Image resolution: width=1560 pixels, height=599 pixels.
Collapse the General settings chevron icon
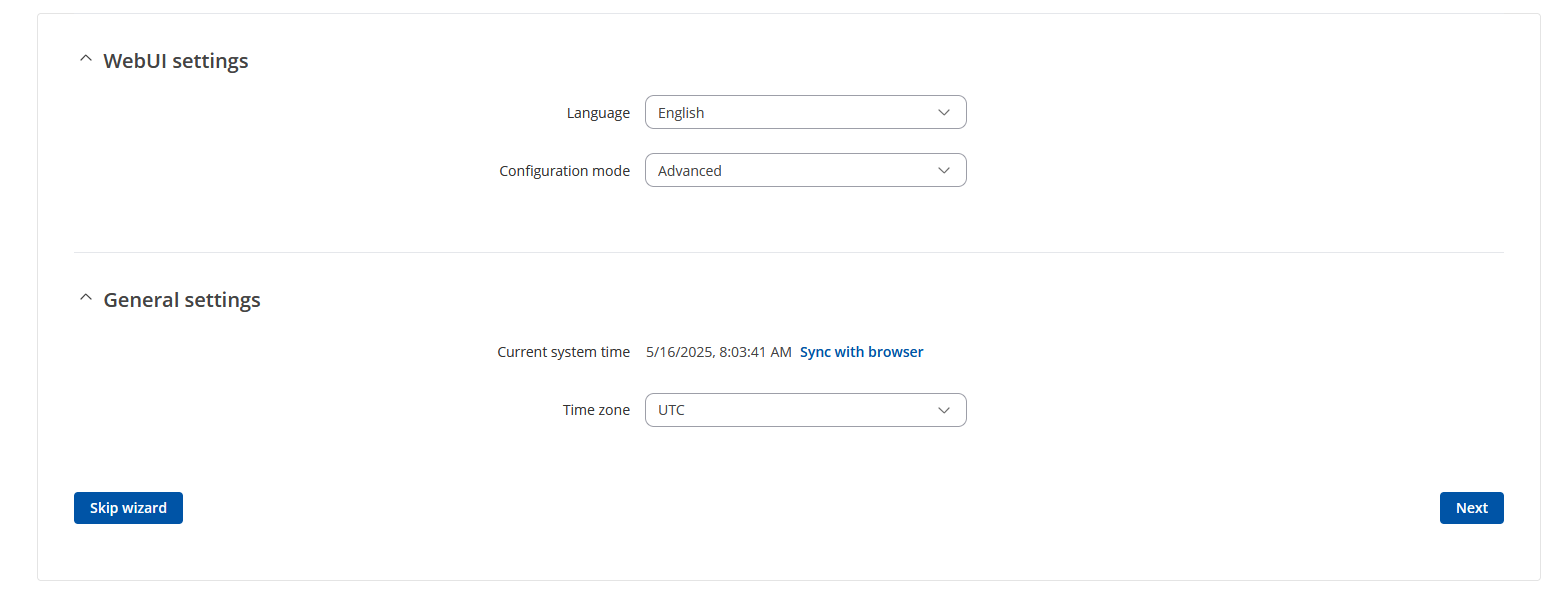[x=86, y=299]
